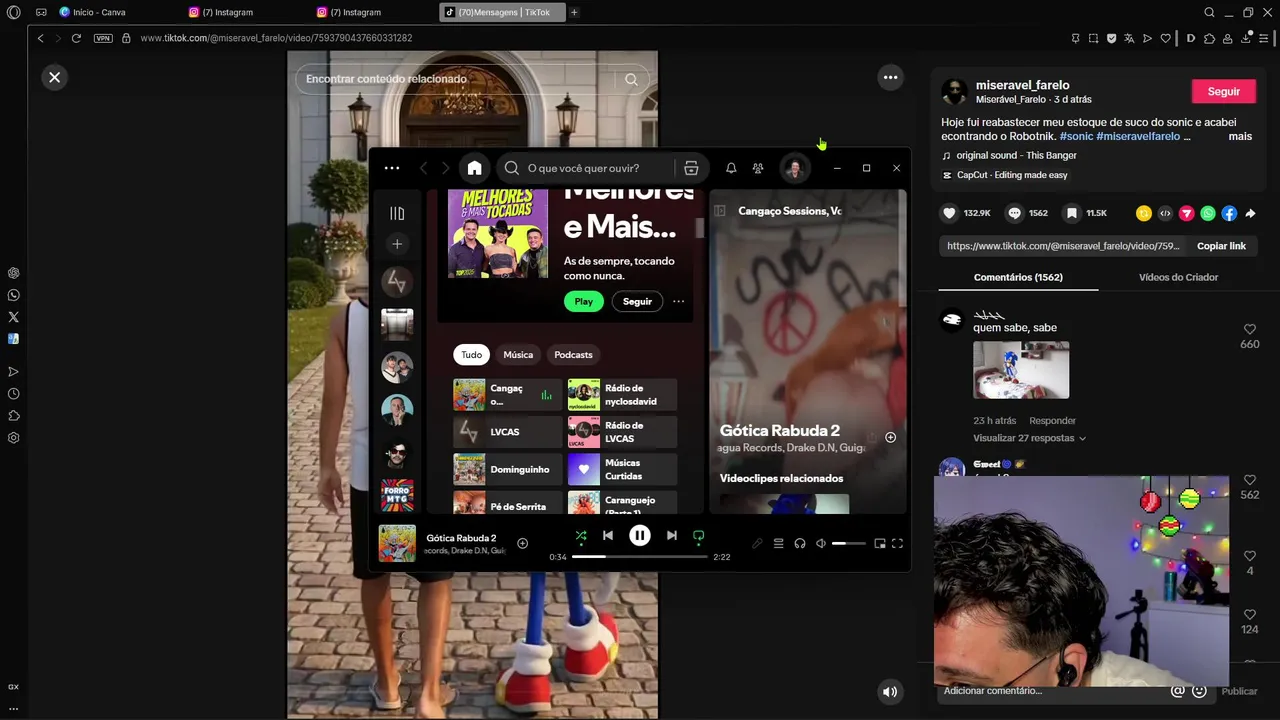The width and height of the screenshot is (1280, 720).
Task: Mute Spotify volume speaker icon
Action: point(821,543)
